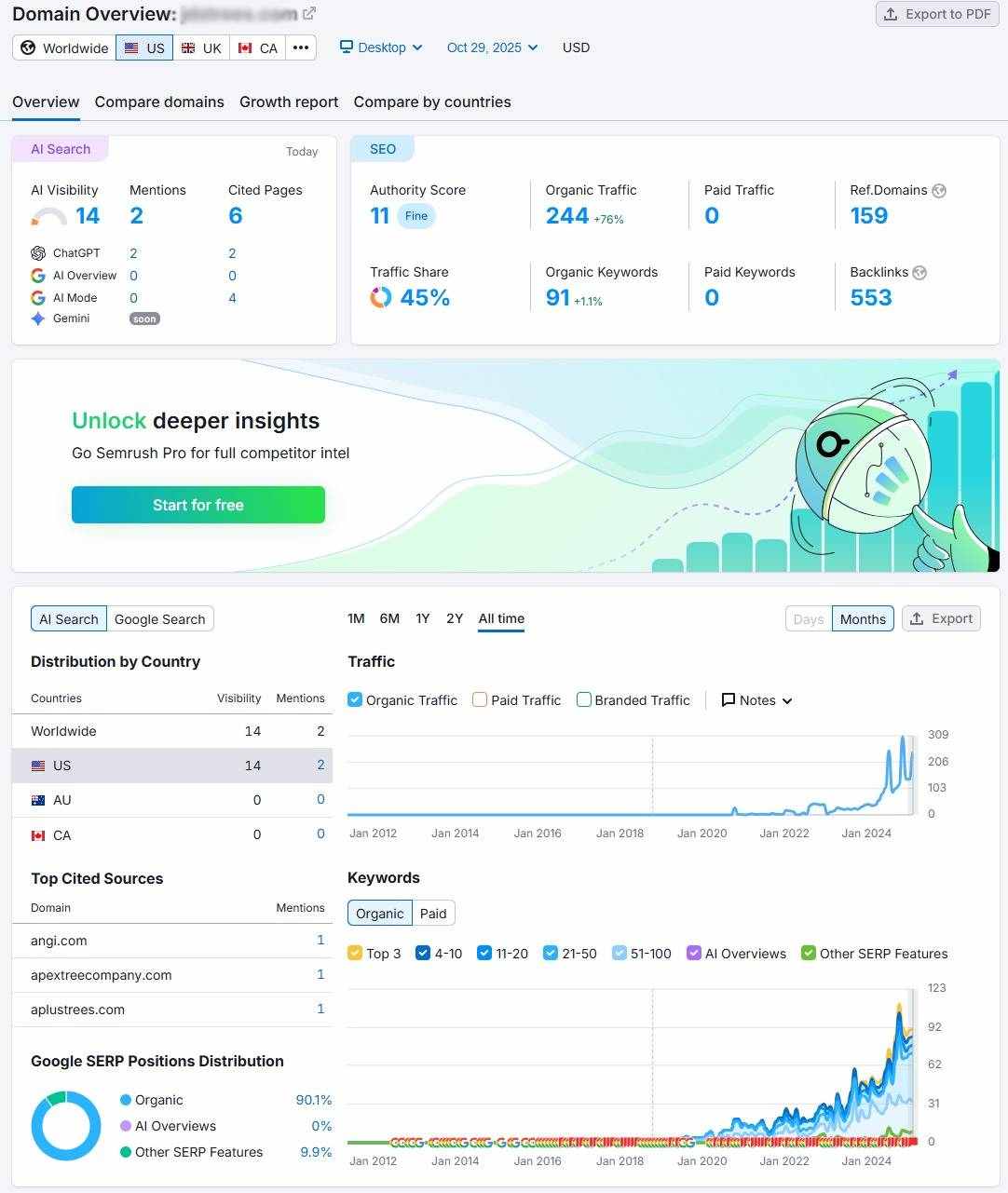Open the Ref.Domains value 159
The image size is (1008, 1193).
tap(869, 216)
